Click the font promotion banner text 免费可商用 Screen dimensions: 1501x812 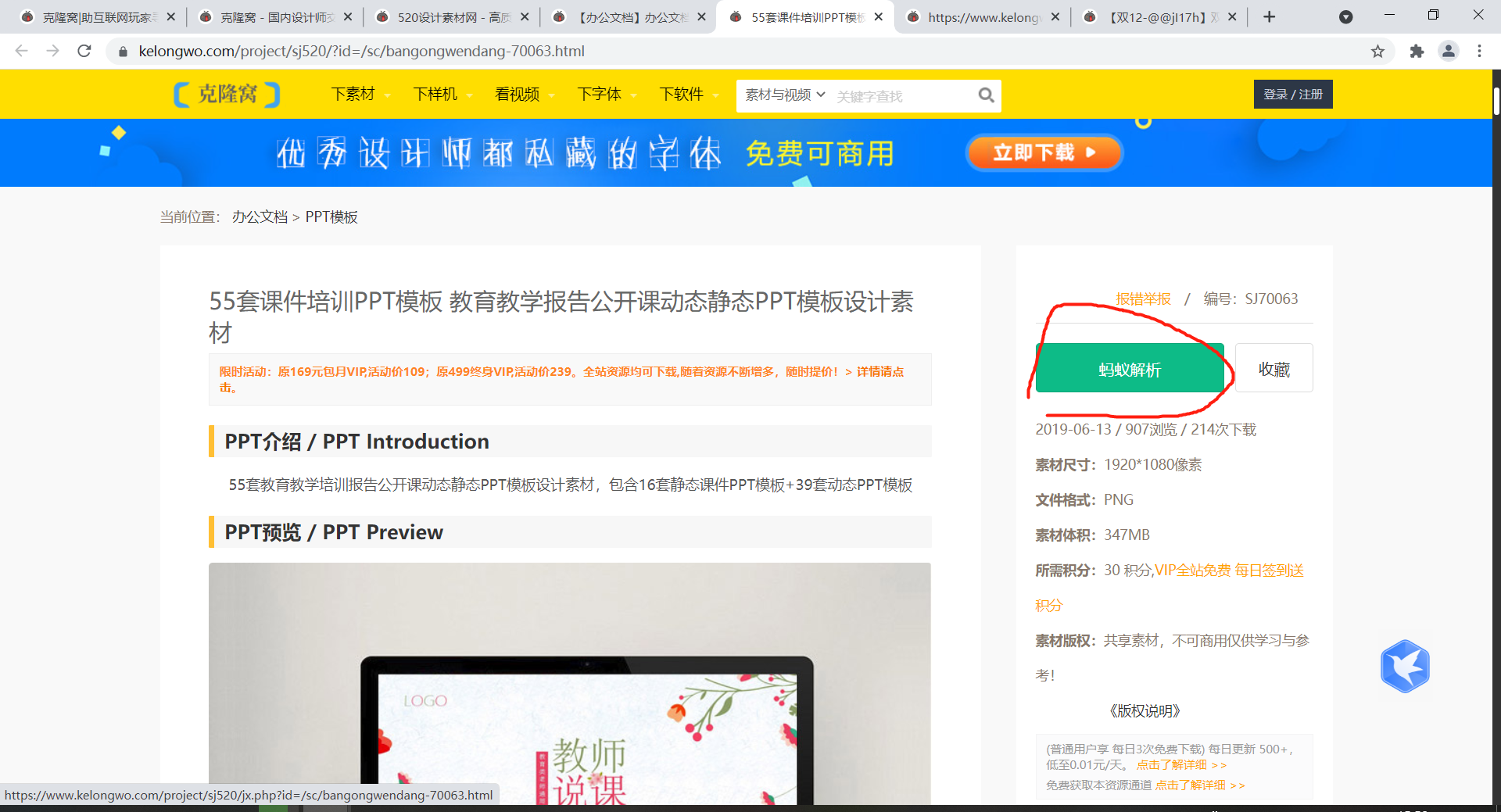pyautogui.click(x=819, y=153)
